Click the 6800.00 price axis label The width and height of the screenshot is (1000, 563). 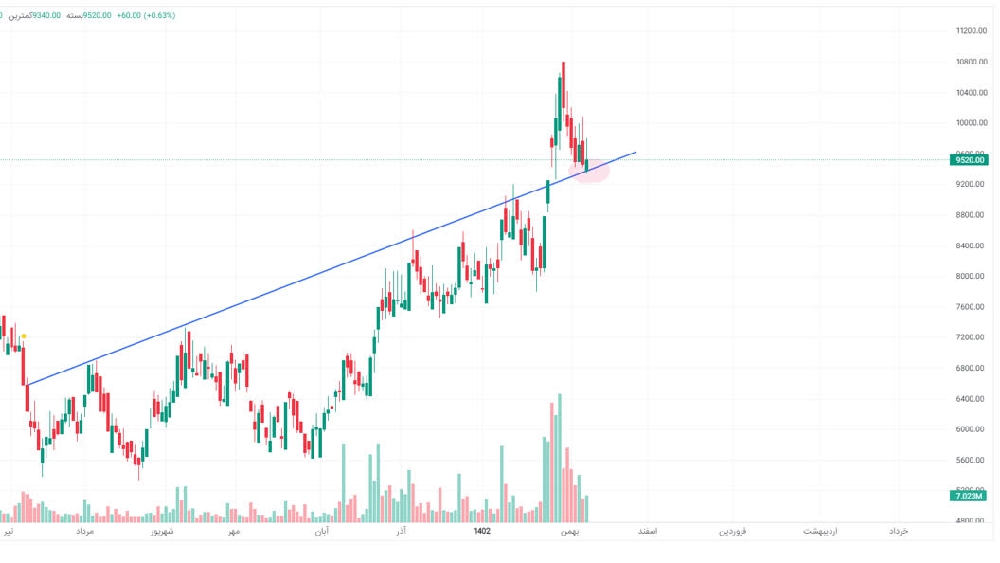point(971,368)
